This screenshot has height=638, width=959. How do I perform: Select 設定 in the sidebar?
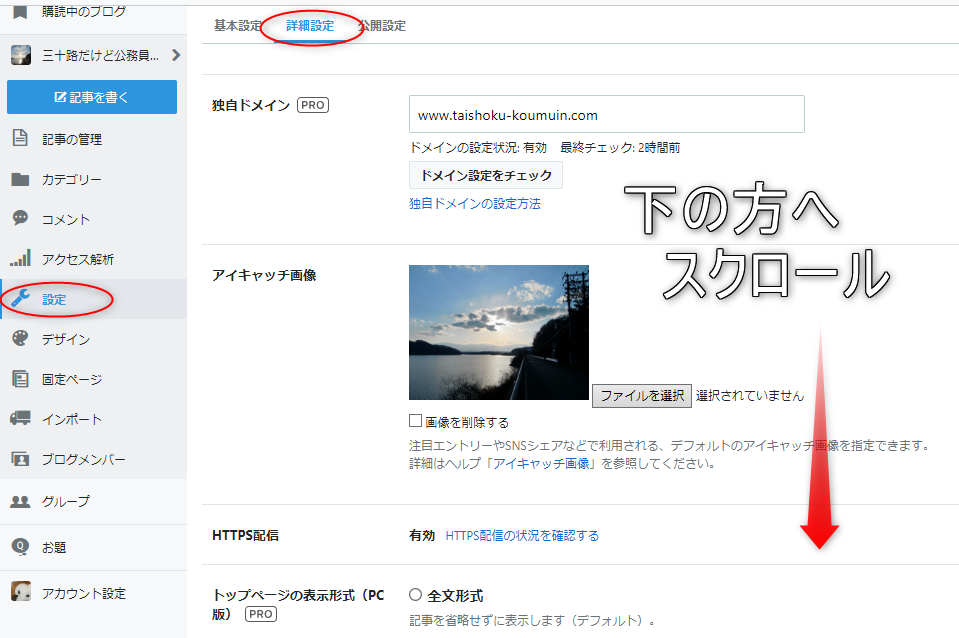tap(54, 300)
